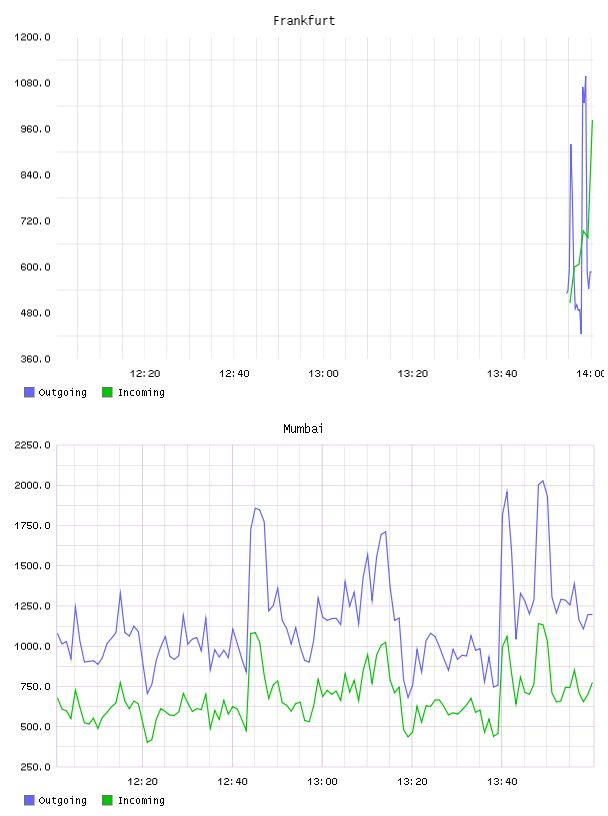Click the 1500.0 y-axis label on Mumbai chart
Viewport: 608px width, 816px height.
pyautogui.click(x=32, y=566)
